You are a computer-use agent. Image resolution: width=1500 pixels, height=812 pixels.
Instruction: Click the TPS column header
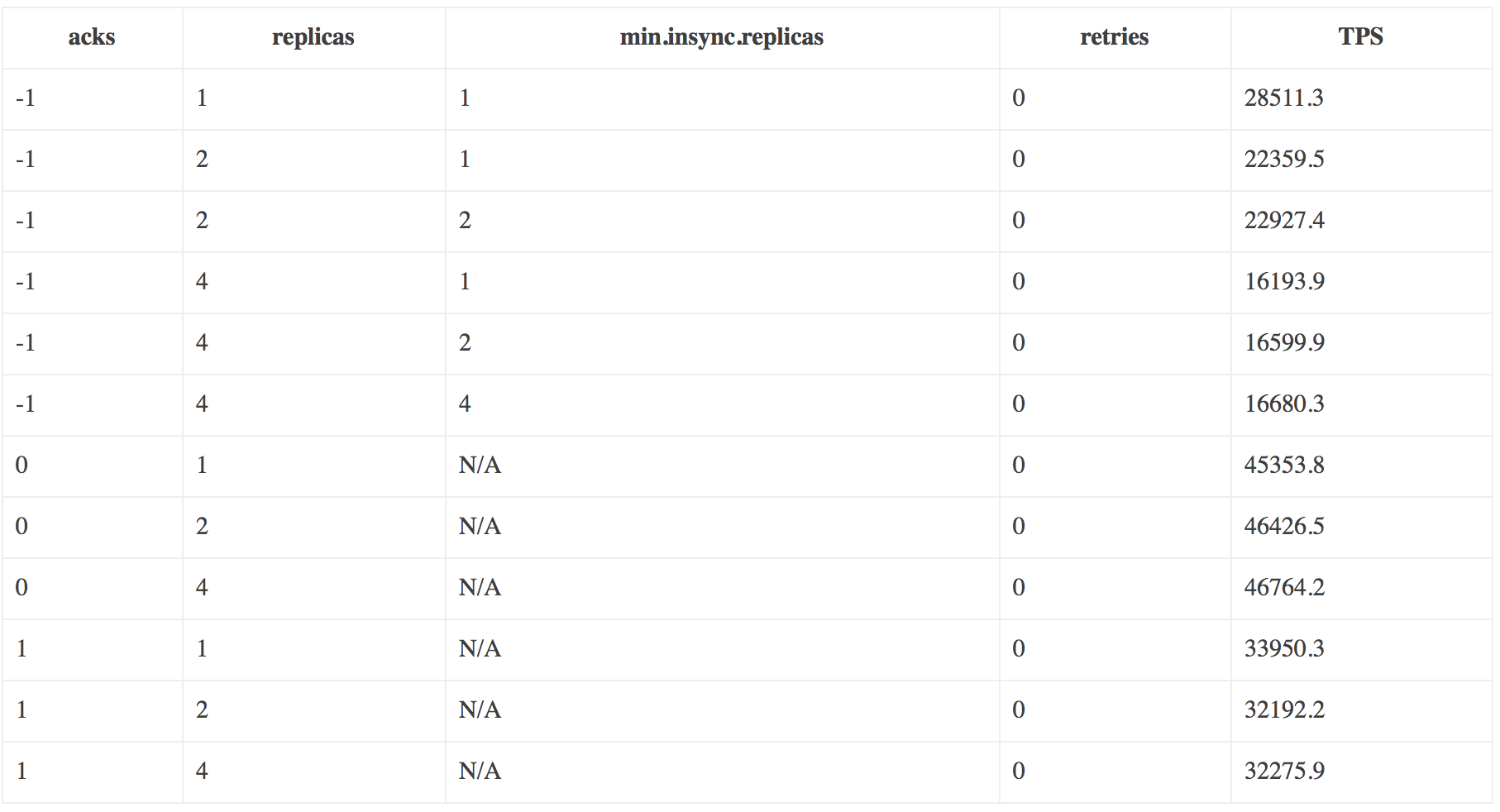click(1361, 37)
